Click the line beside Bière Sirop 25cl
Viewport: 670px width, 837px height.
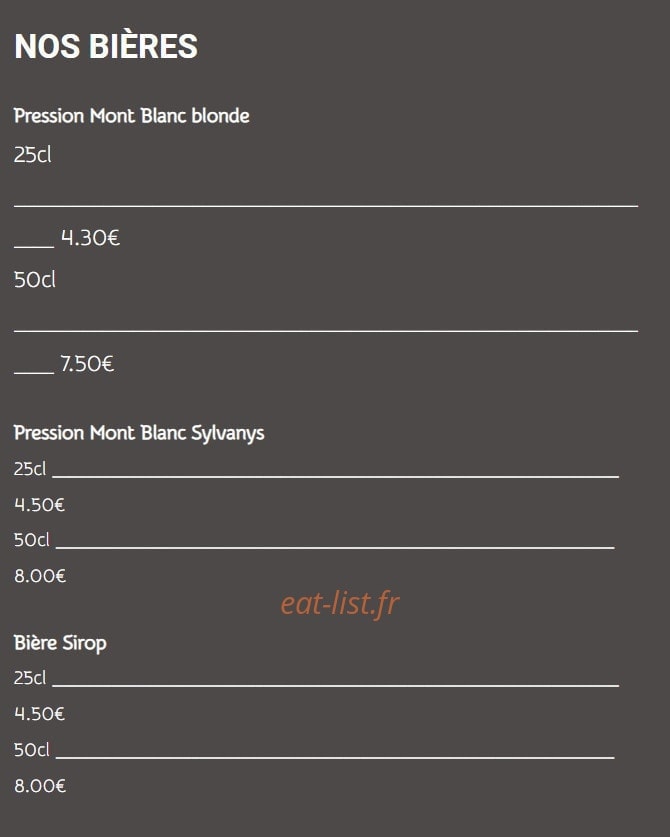(x=336, y=685)
